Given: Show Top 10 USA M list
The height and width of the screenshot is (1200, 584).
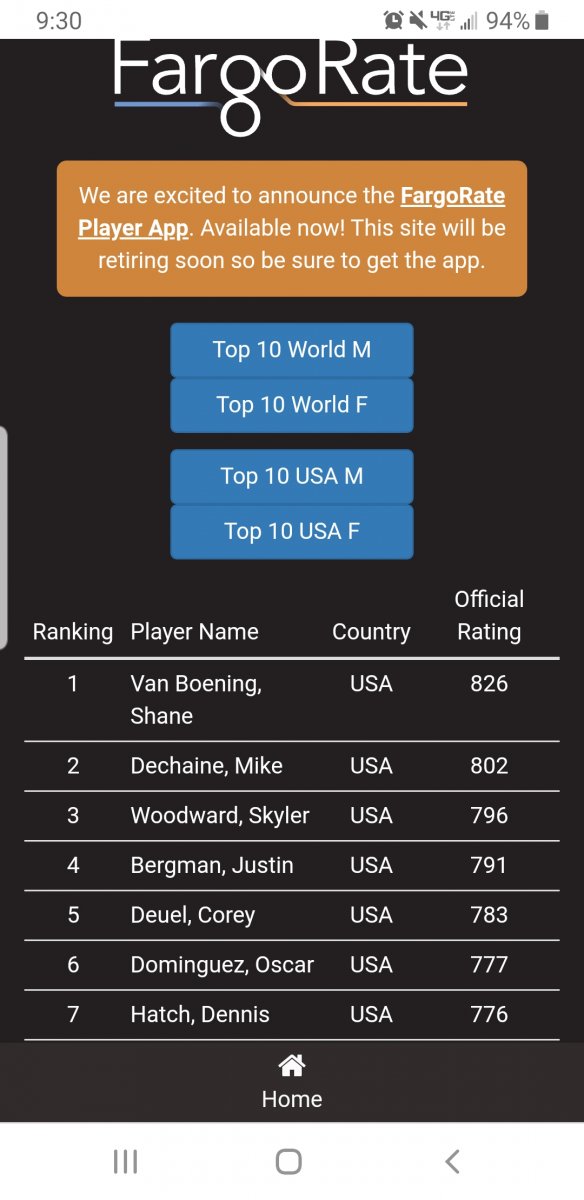Looking at the screenshot, I should click(x=292, y=477).
